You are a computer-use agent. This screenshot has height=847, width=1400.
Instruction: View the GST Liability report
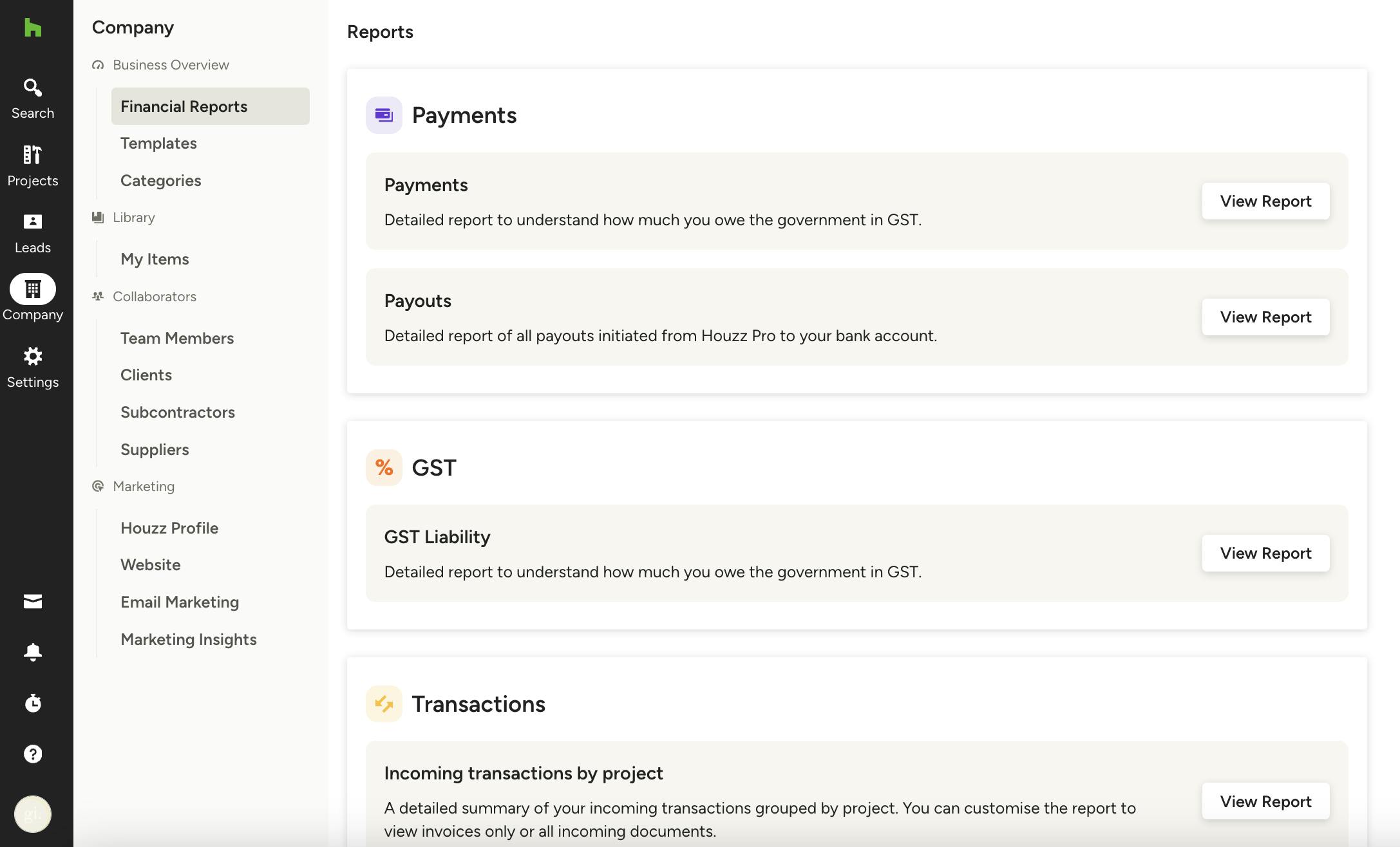tap(1265, 554)
